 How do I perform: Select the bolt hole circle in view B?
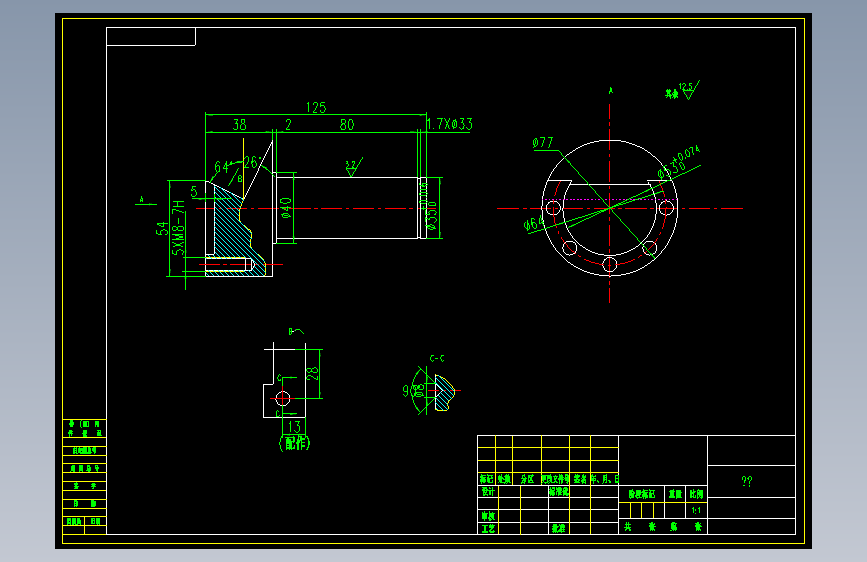[x=283, y=398]
